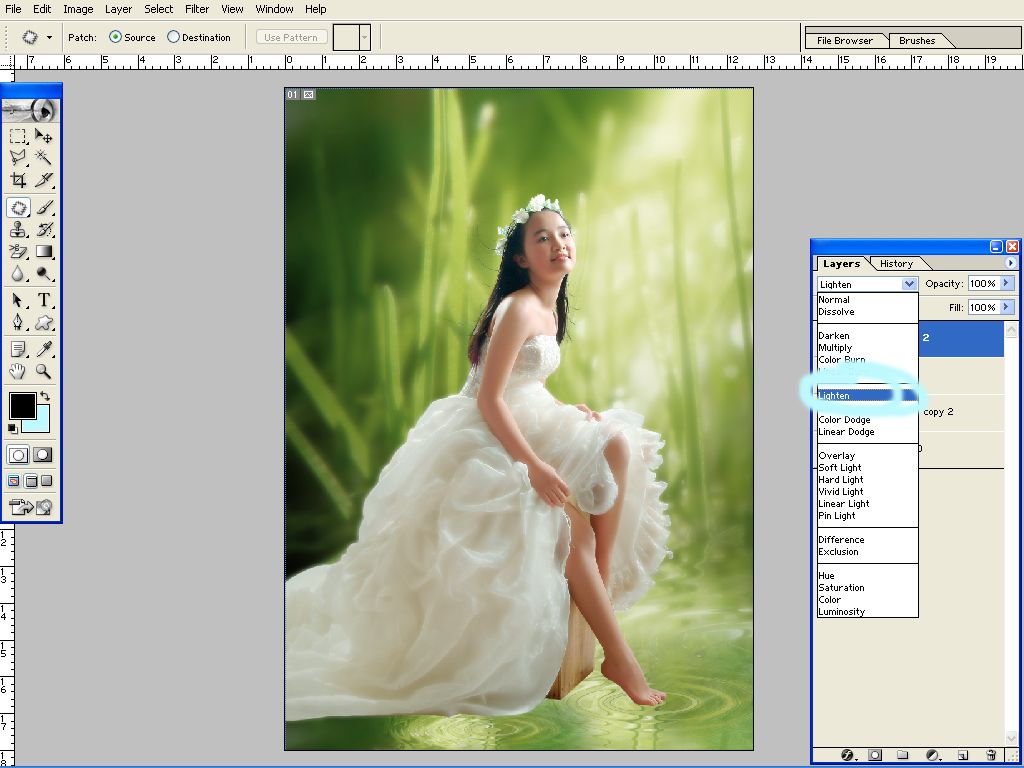Select the Source patch radio button

pos(115,37)
